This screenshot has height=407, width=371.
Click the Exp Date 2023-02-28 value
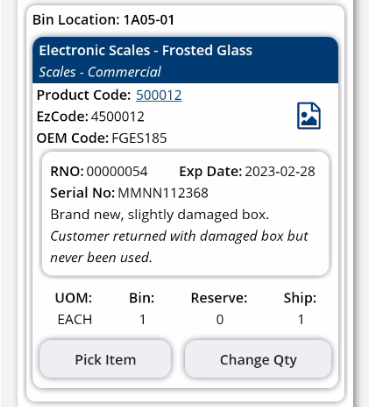[280, 171]
